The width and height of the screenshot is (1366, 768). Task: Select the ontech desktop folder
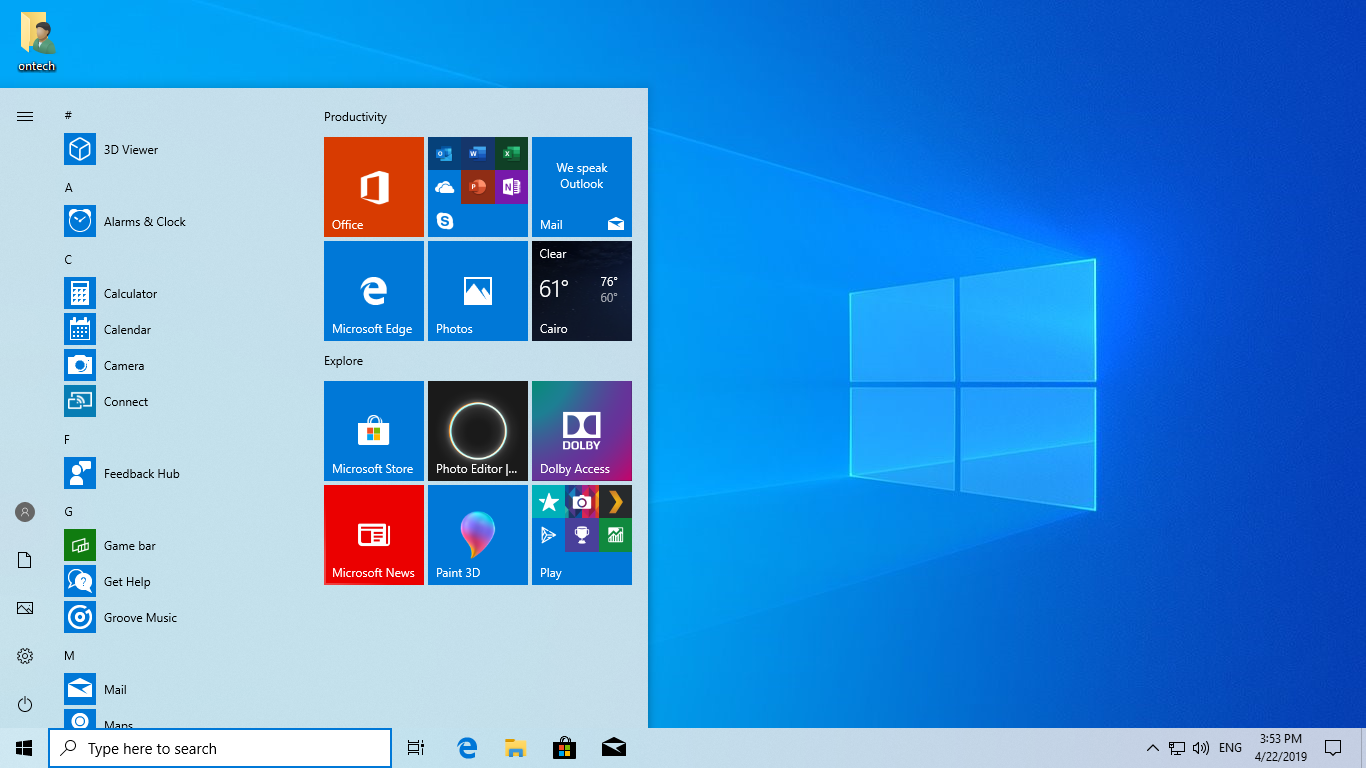click(37, 42)
